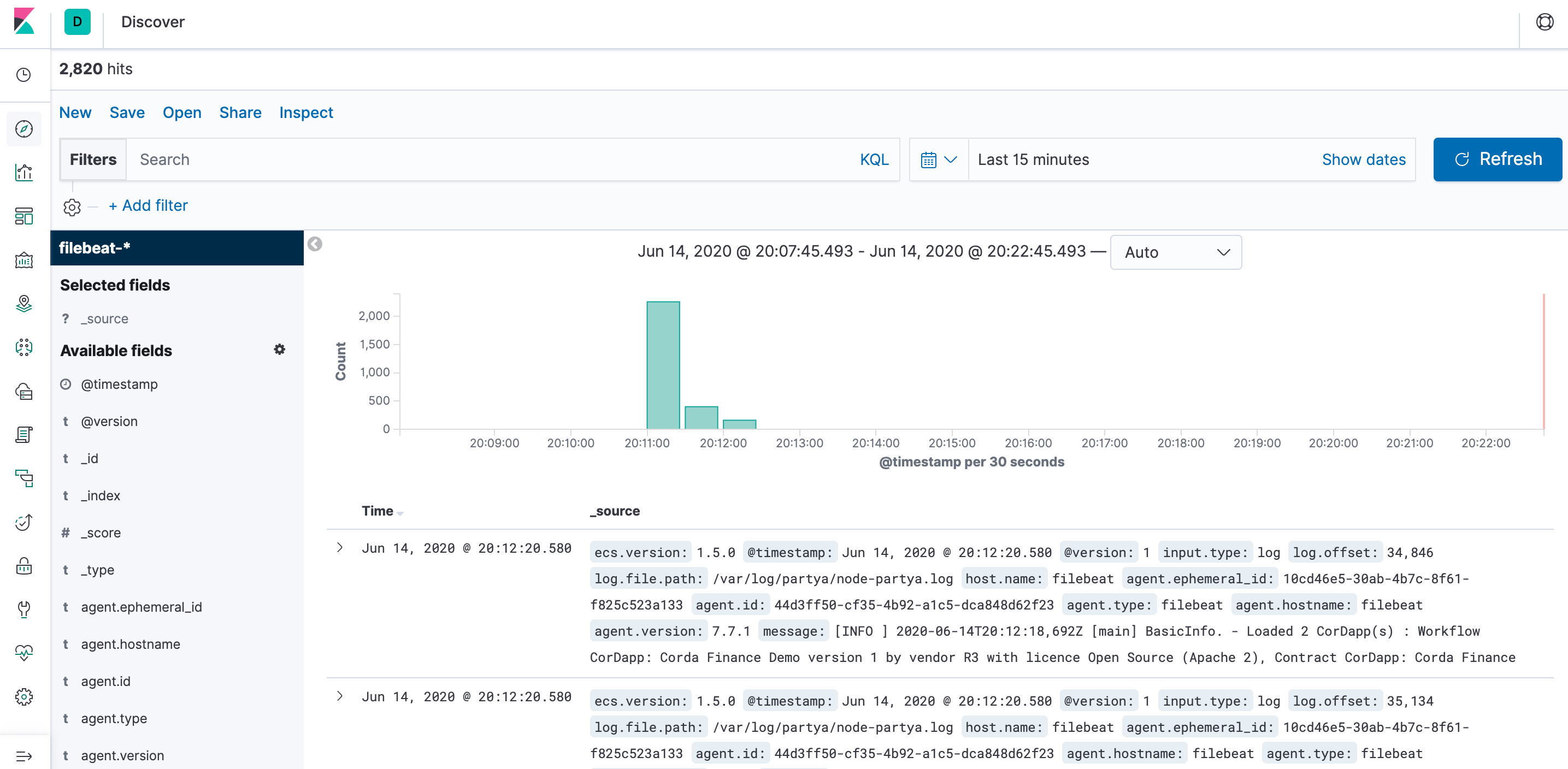Open available fields settings gear

[279, 349]
